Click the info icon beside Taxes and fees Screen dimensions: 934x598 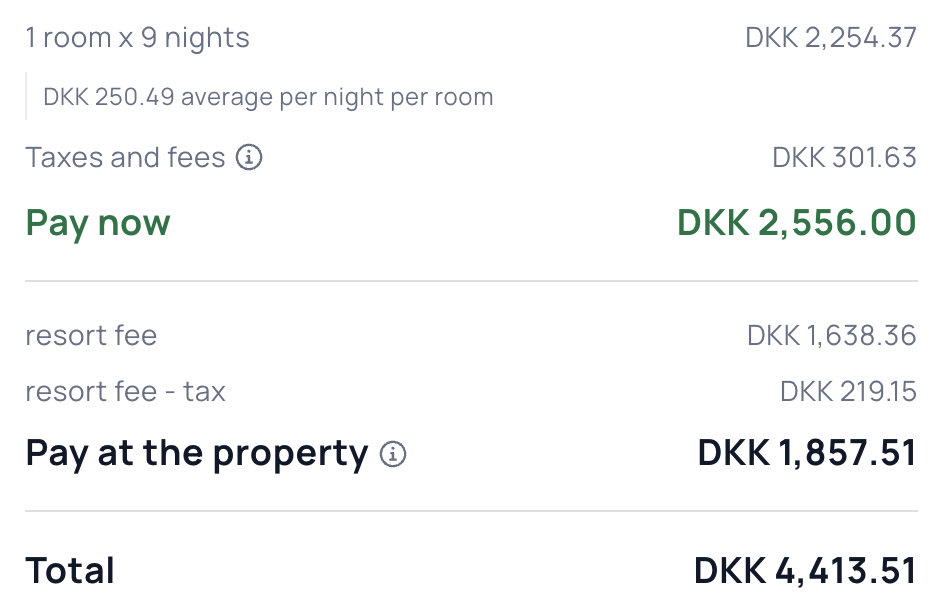point(249,158)
